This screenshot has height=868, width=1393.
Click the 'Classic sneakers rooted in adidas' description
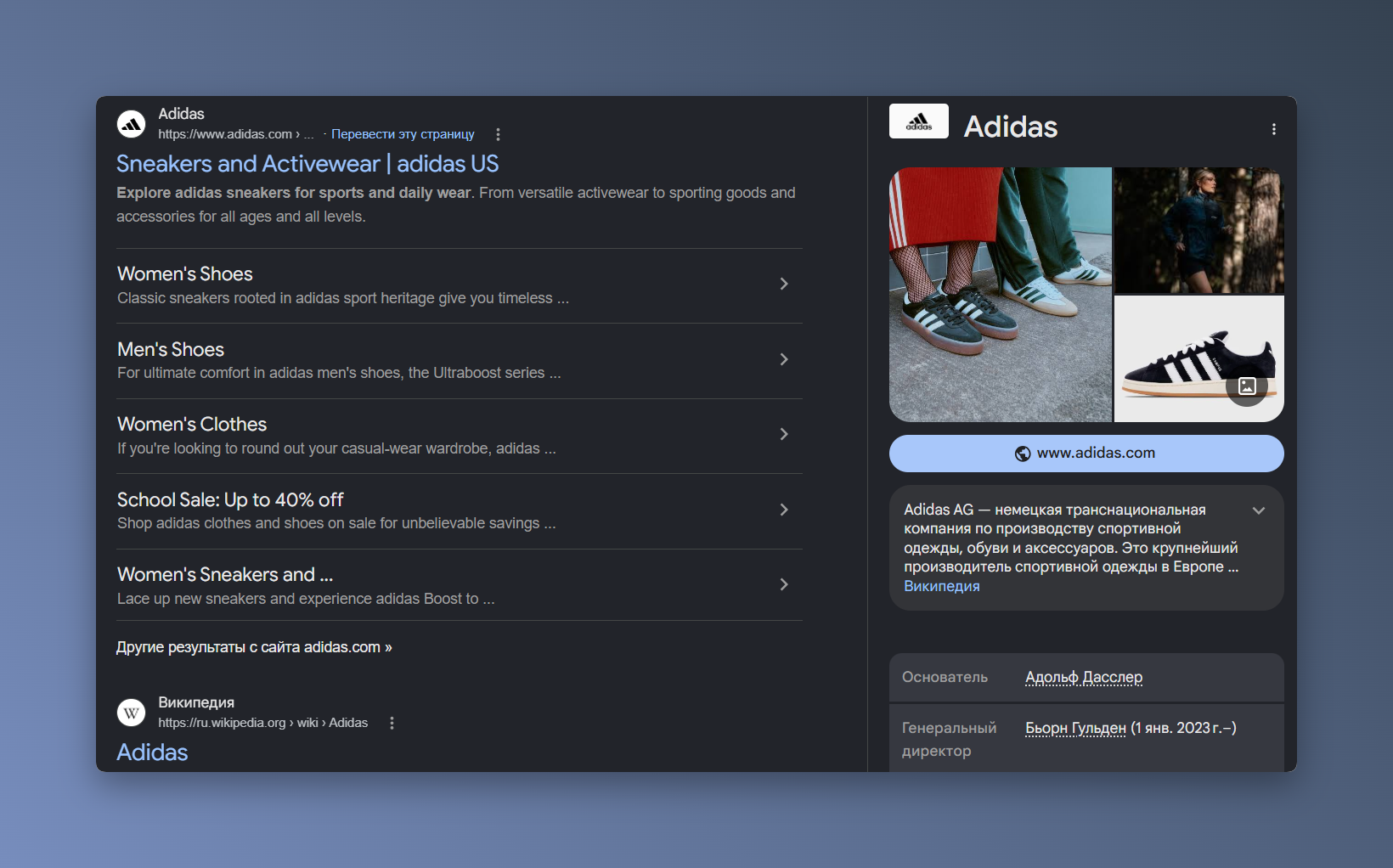click(343, 298)
